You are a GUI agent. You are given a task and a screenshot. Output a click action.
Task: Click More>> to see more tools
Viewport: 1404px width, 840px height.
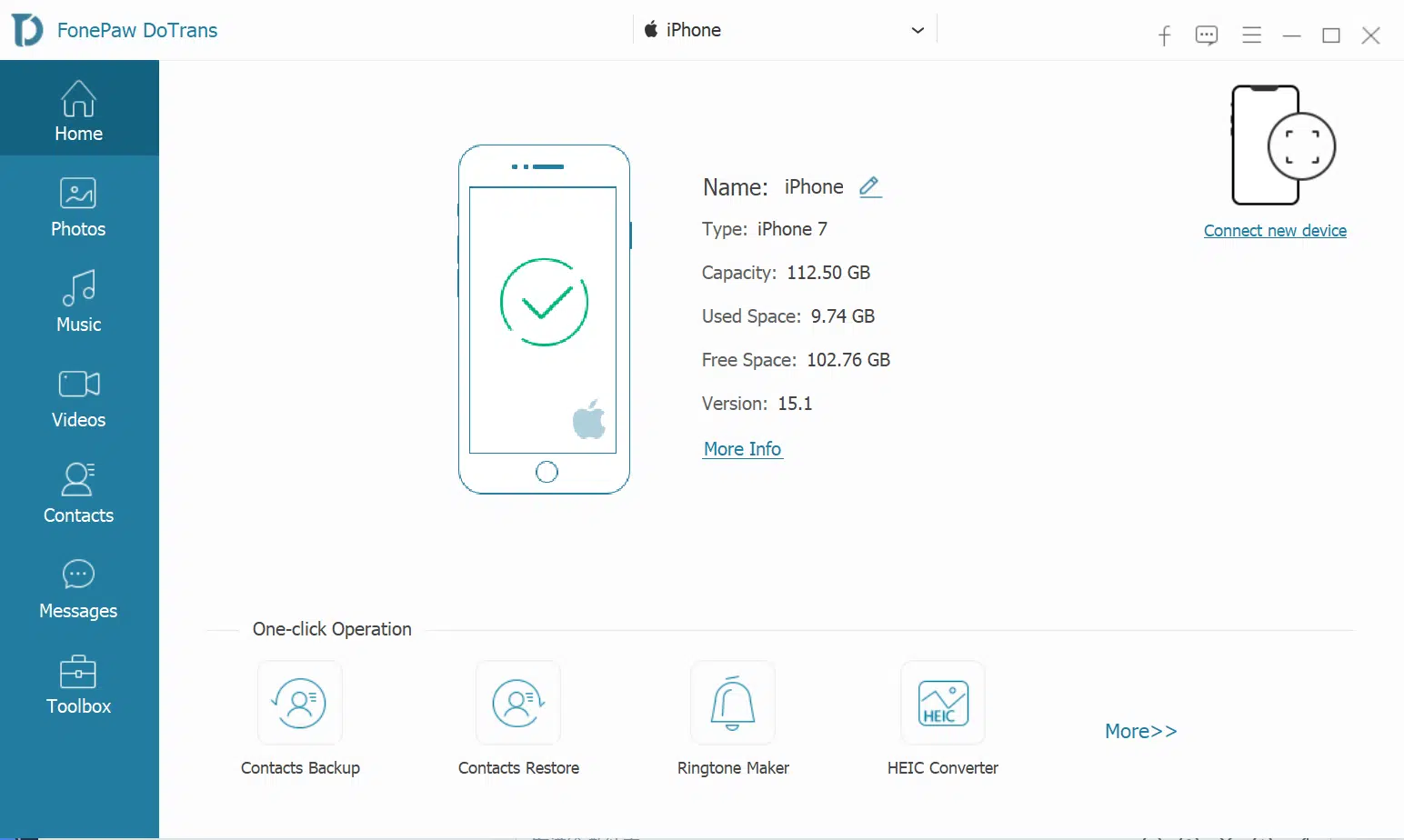pos(1141,731)
